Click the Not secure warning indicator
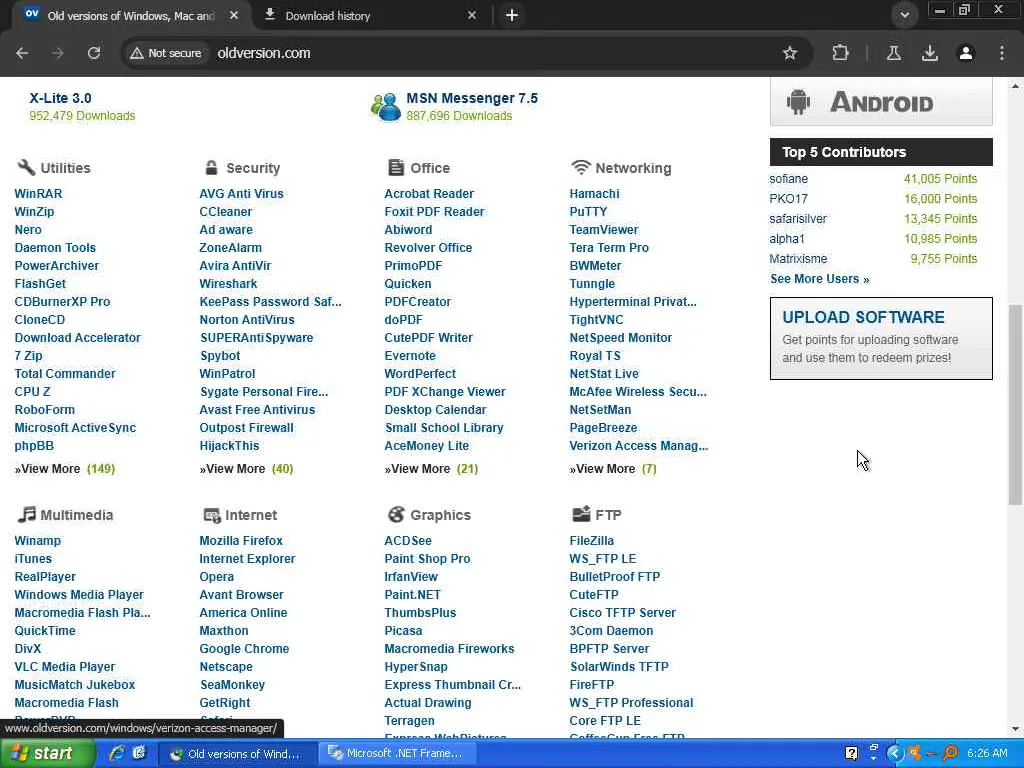The width and height of the screenshot is (1024, 768). tap(165, 53)
